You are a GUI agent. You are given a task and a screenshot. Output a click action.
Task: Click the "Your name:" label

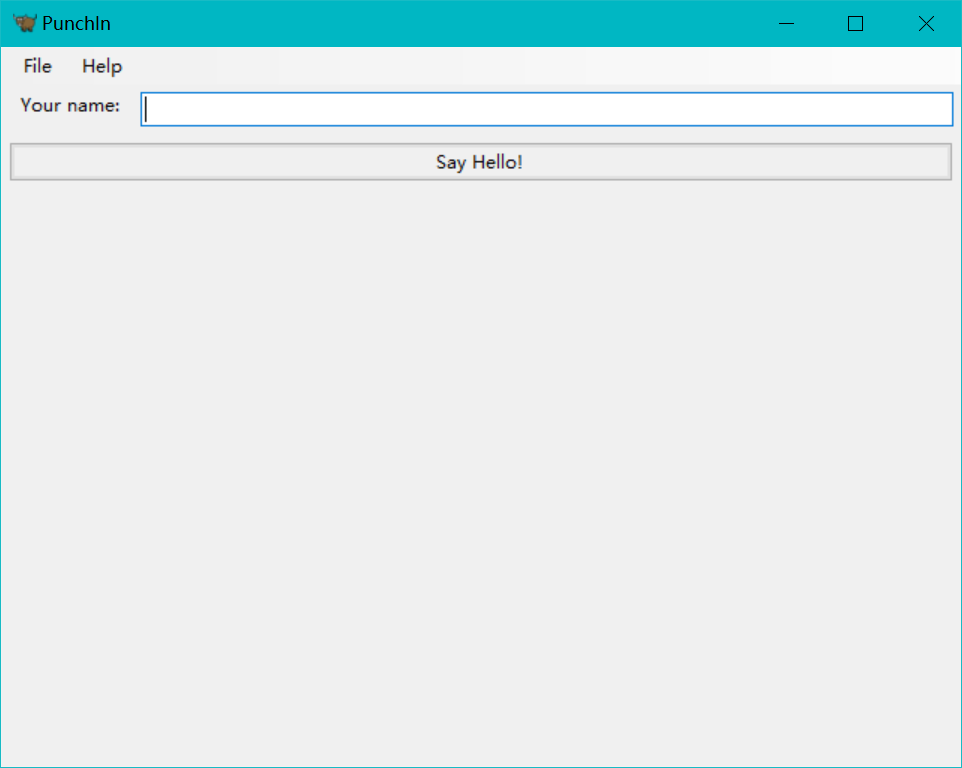point(70,105)
